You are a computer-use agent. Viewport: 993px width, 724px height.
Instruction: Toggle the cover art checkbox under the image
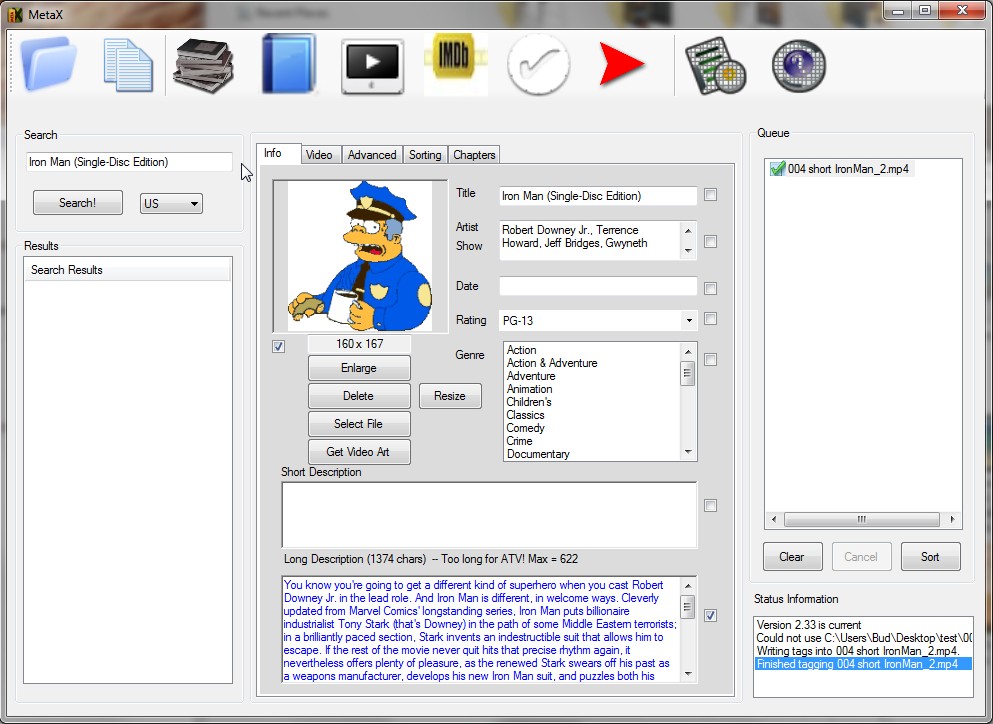pyautogui.click(x=279, y=347)
